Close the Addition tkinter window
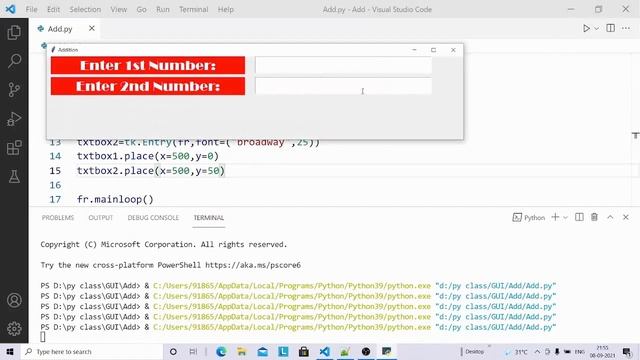Viewport: 640px width, 360px height. pyautogui.click(x=453, y=50)
